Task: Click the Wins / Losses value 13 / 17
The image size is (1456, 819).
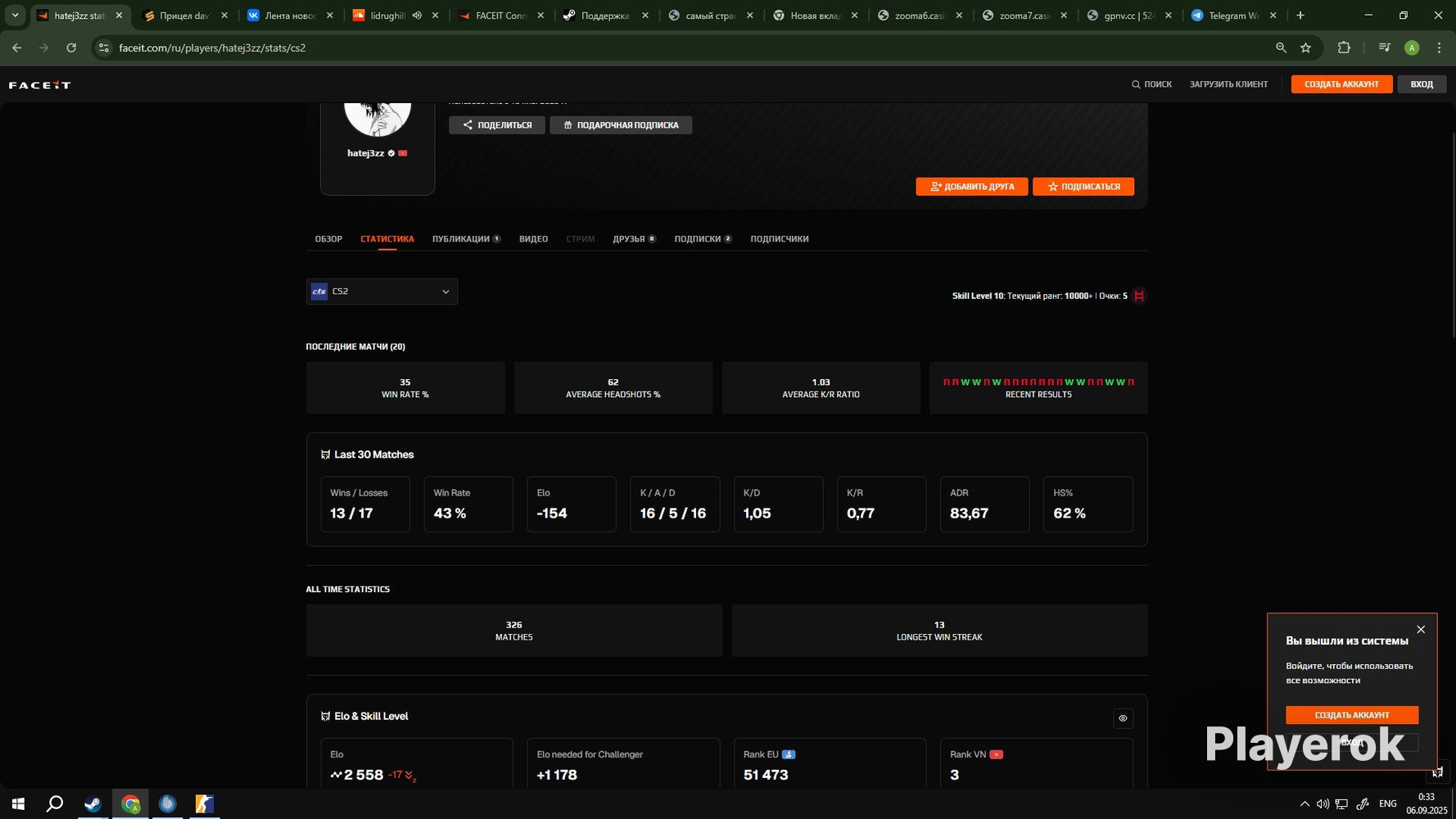Action: tap(351, 514)
